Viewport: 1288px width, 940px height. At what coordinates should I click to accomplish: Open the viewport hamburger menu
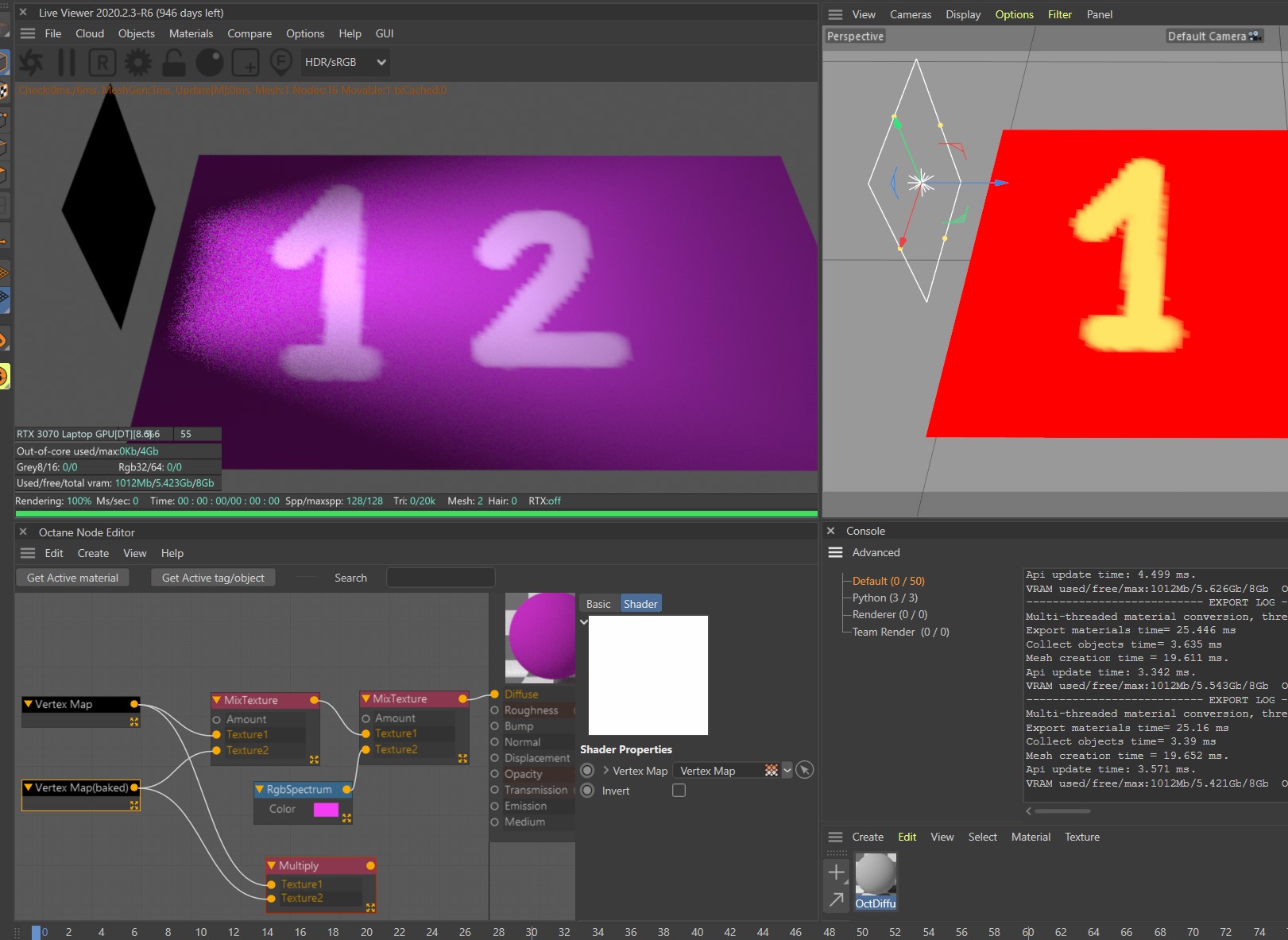pyautogui.click(x=835, y=14)
